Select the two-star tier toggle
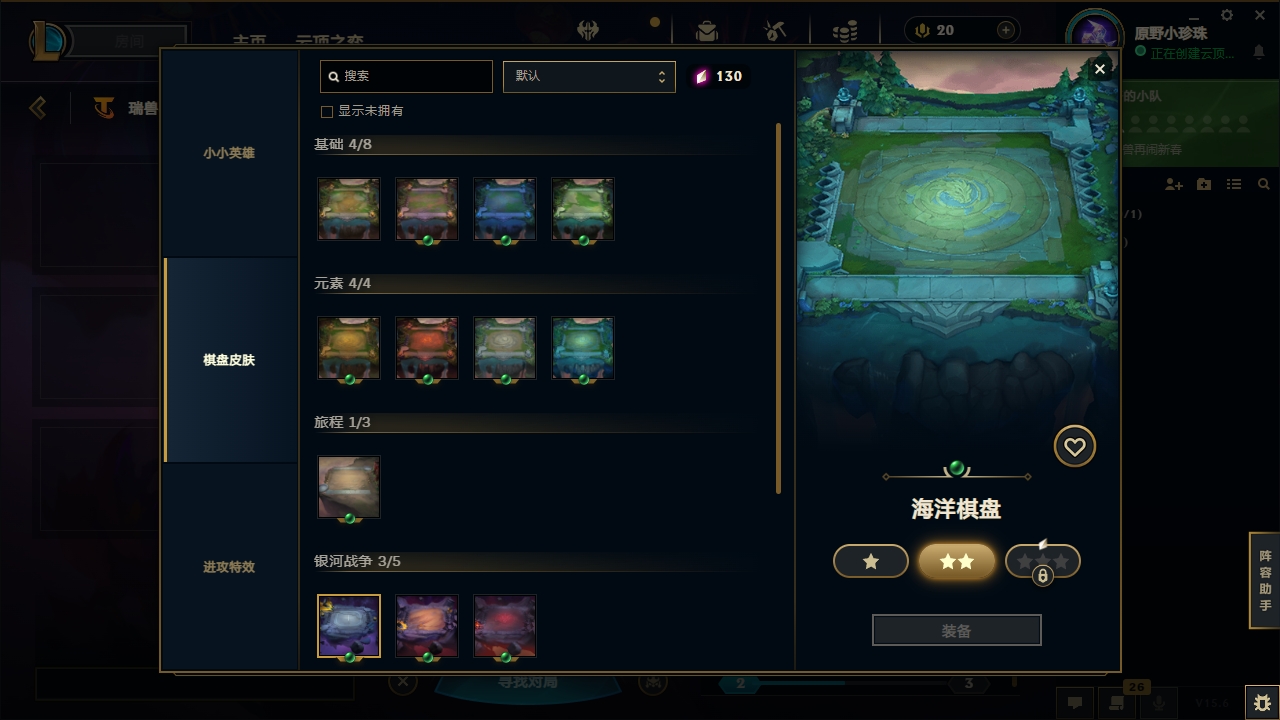1280x720 pixels. [x=957, y=562]
